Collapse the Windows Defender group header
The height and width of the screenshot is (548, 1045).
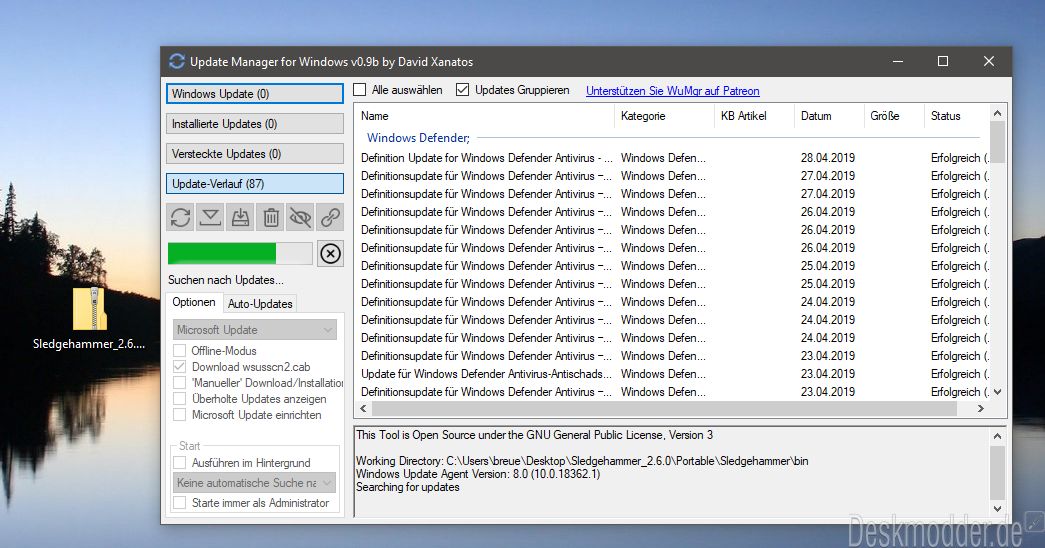click(x=418, y=138)
